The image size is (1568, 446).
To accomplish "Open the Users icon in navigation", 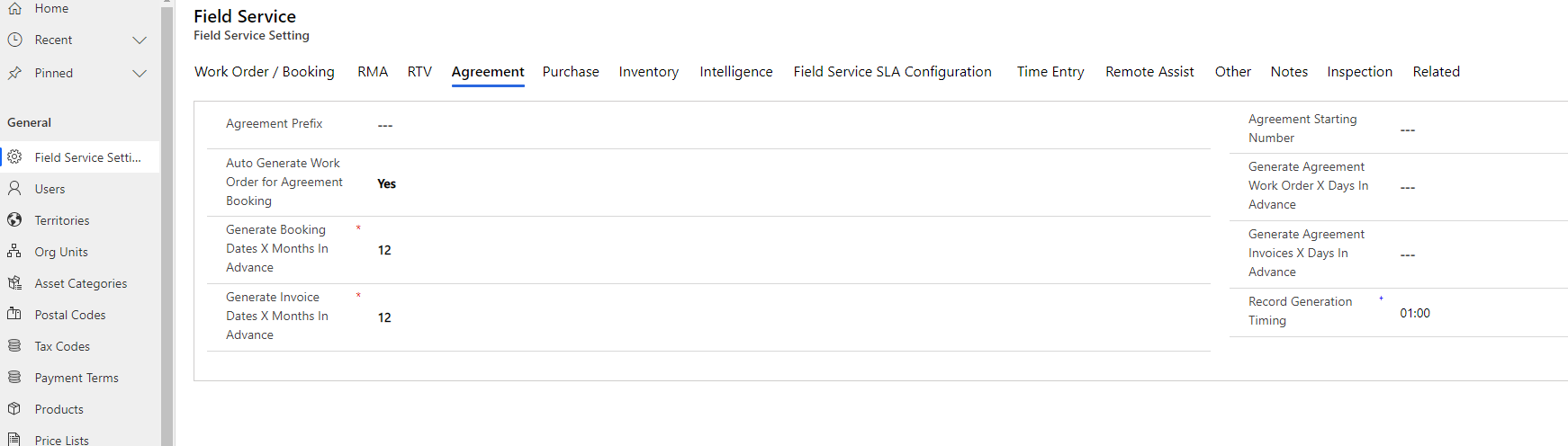I will (x=14, y=189).
